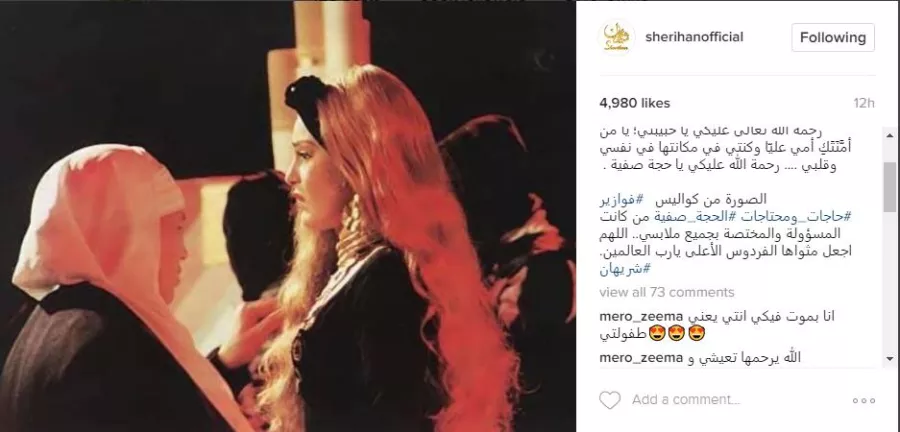This screenshot has width=900, height=432.
Task: Click the comments scrollbar down arrow
Action: pyautogui.click(x=890, y=359)
